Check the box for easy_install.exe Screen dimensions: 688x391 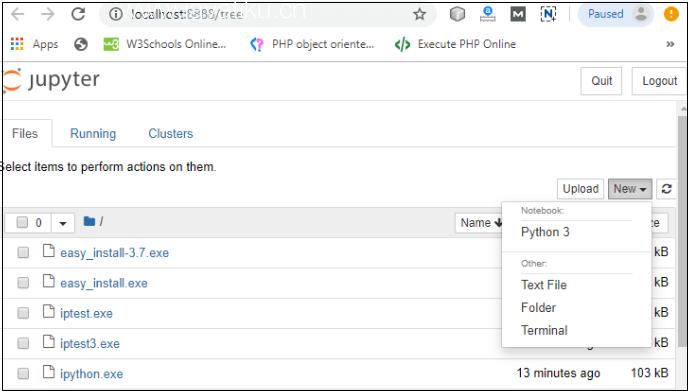(x=23, y=283)
